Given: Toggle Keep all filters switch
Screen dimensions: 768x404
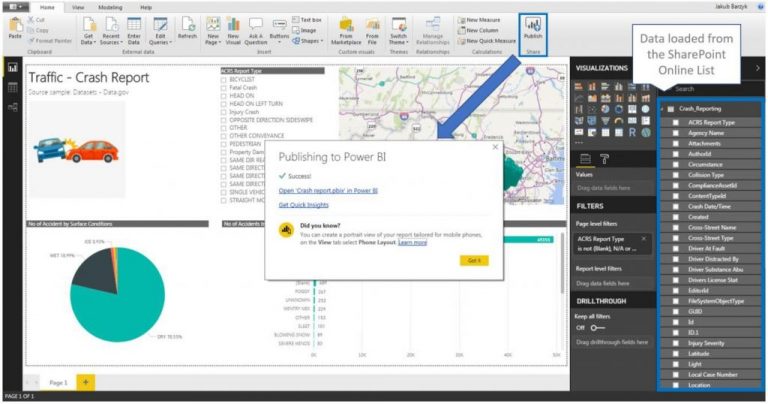Looking at the screenshot, I should click(x=598, y=328).
